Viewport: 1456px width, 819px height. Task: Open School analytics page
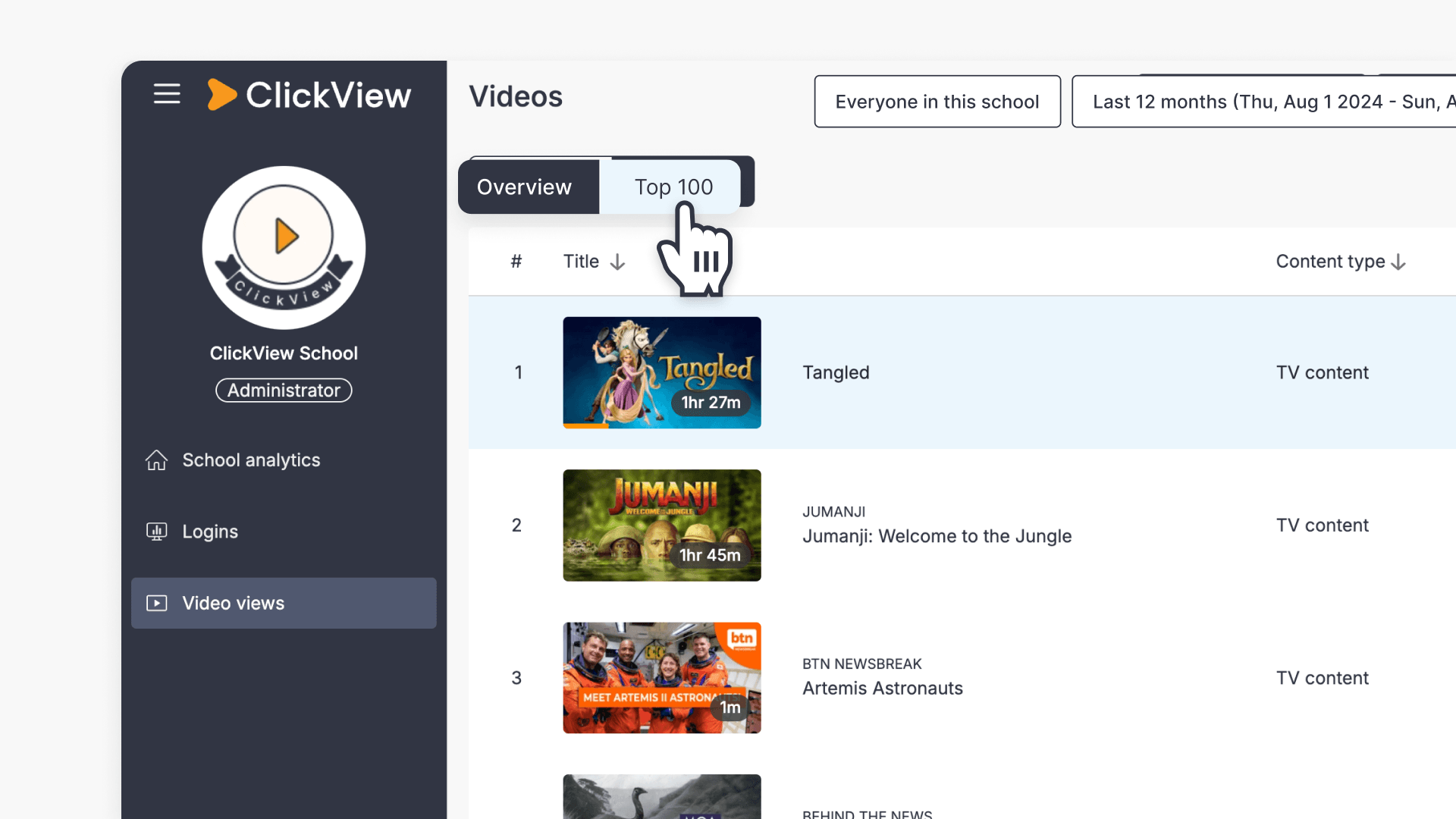point(284,460)
